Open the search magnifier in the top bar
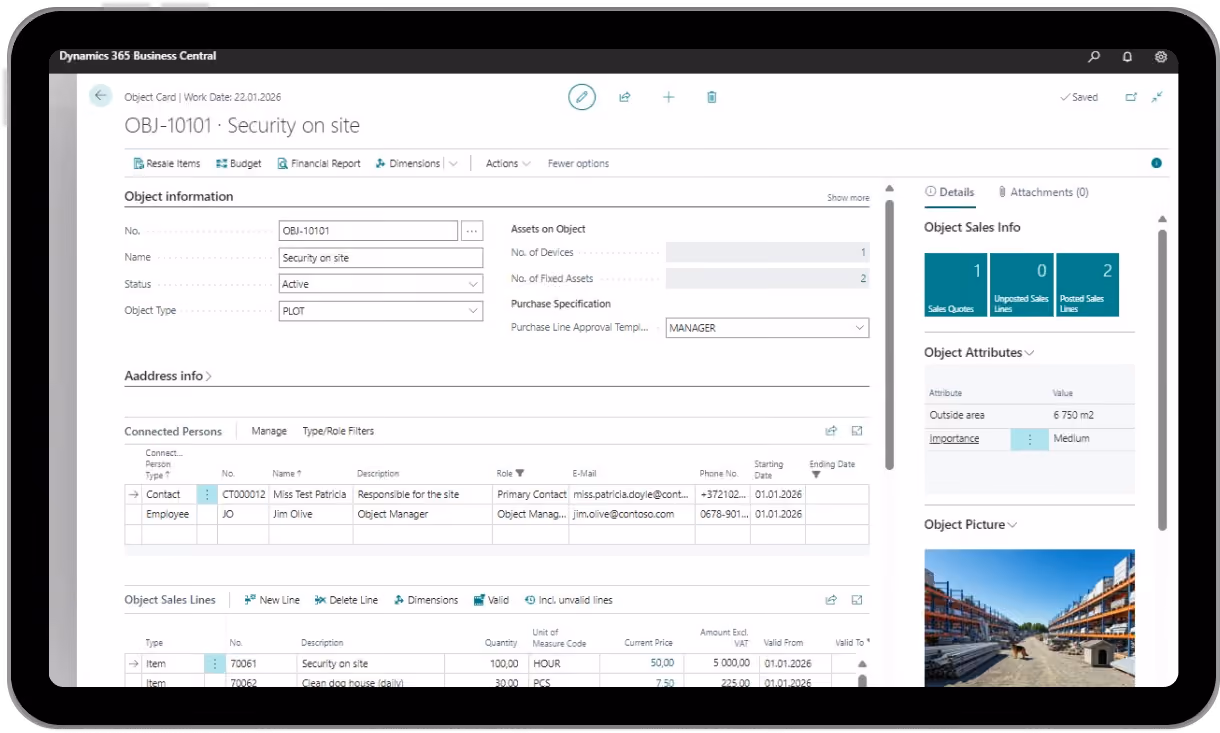This screenshot has width=1220, height=733. (1095, 57)
